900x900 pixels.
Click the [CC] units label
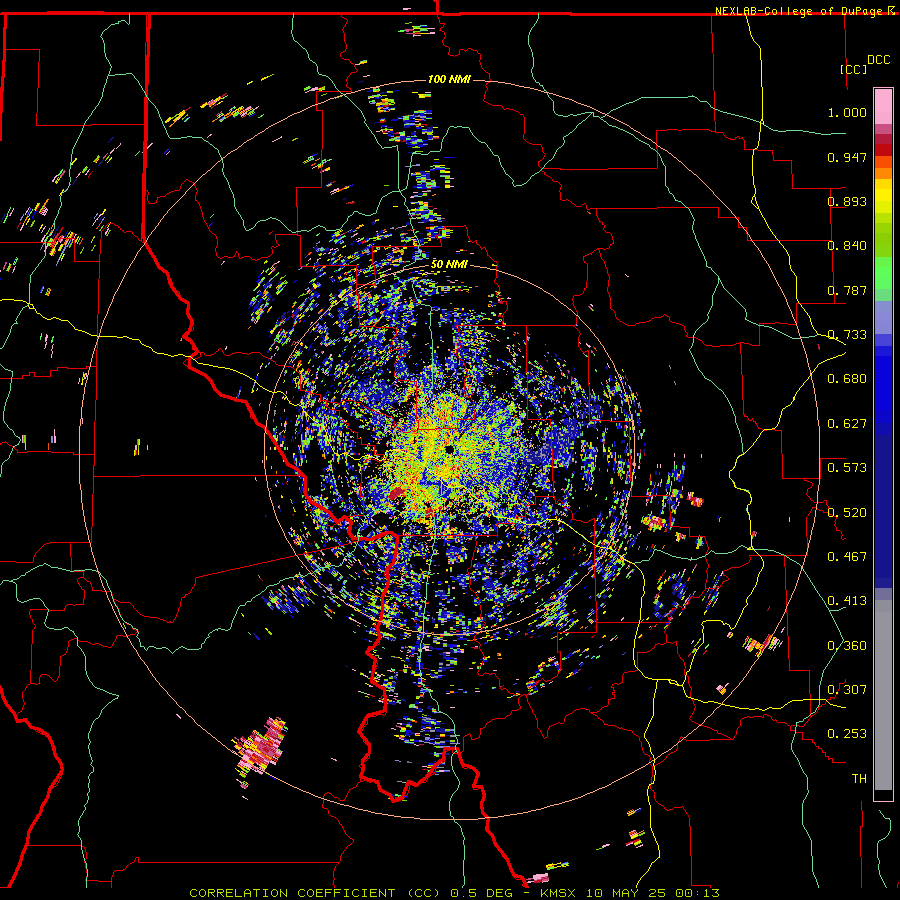point(854,69)
